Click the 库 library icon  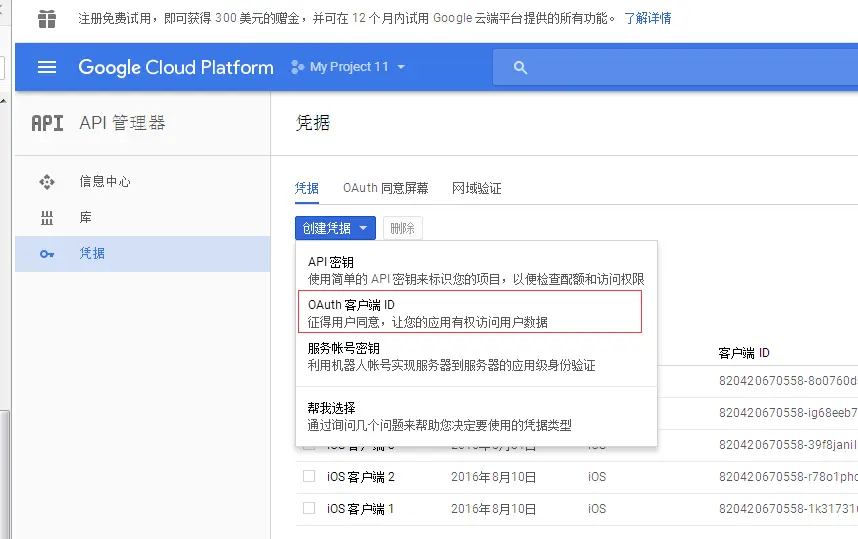47,218
